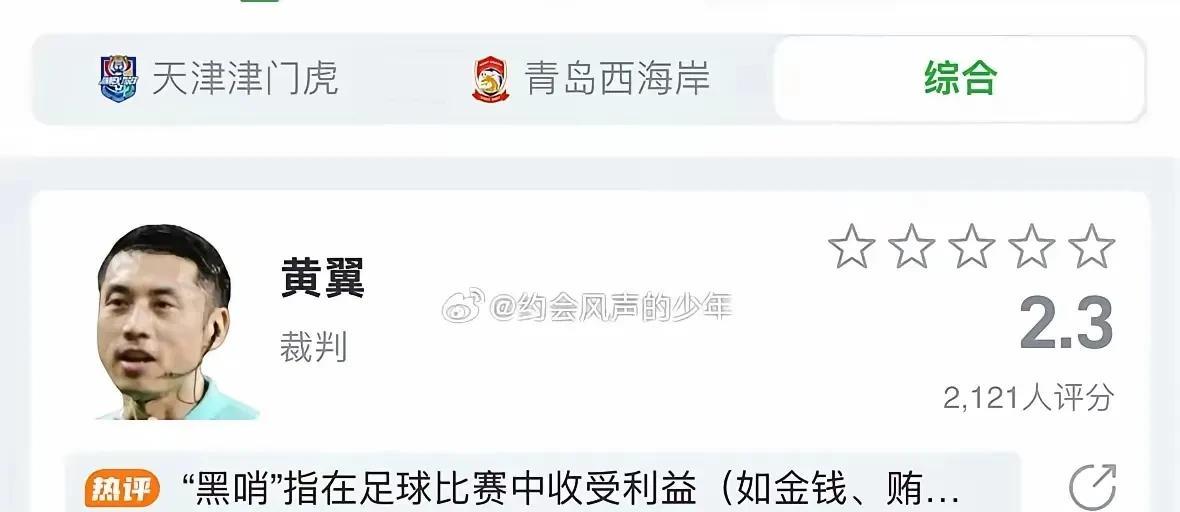This screenshot has height=512, width=1180.
Task: Tap the 热评 hot comment badge
Action: tap(122, 489)
